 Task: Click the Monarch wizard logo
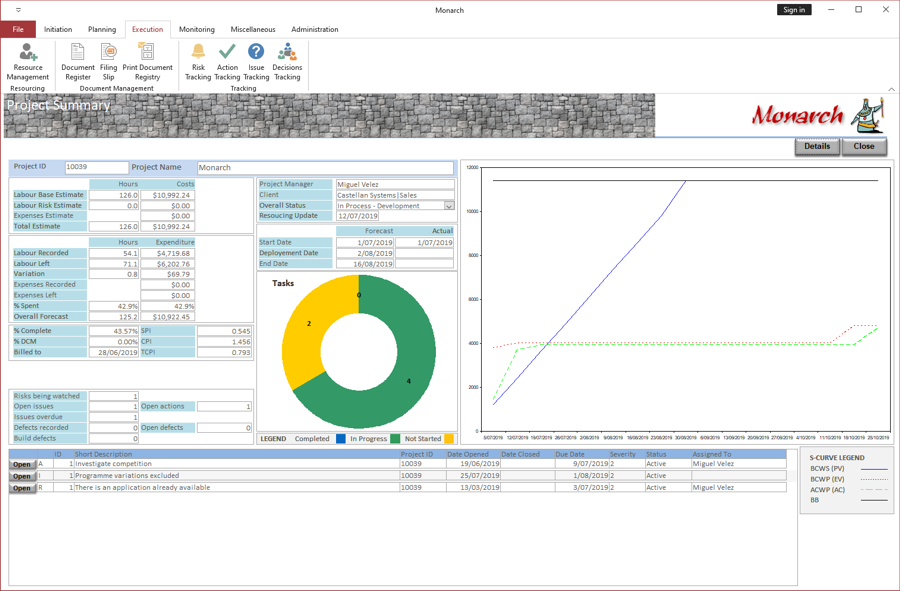point(867,115)
